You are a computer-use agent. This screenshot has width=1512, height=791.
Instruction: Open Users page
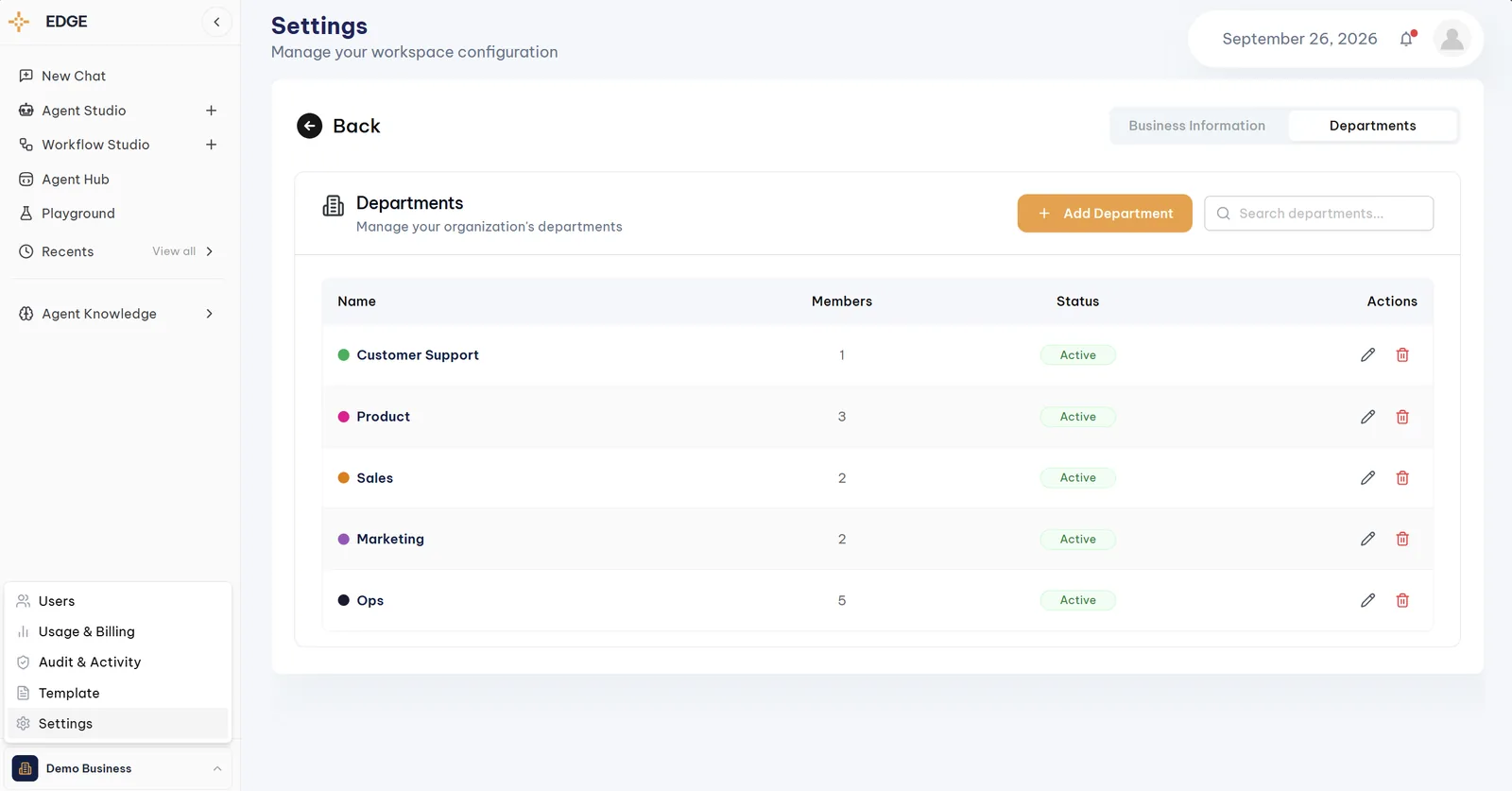pos(118,601)
